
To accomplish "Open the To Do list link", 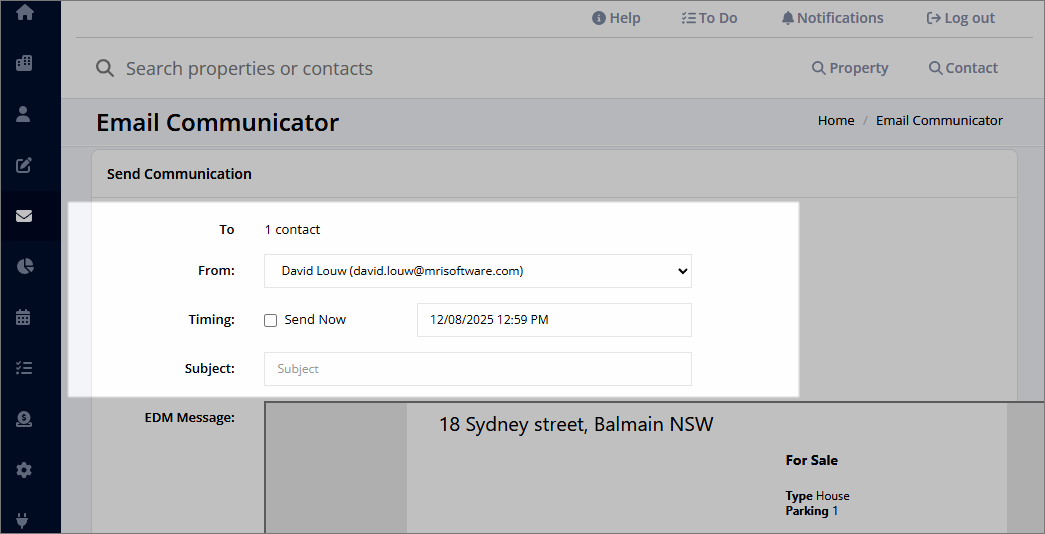I will (709, 18).
